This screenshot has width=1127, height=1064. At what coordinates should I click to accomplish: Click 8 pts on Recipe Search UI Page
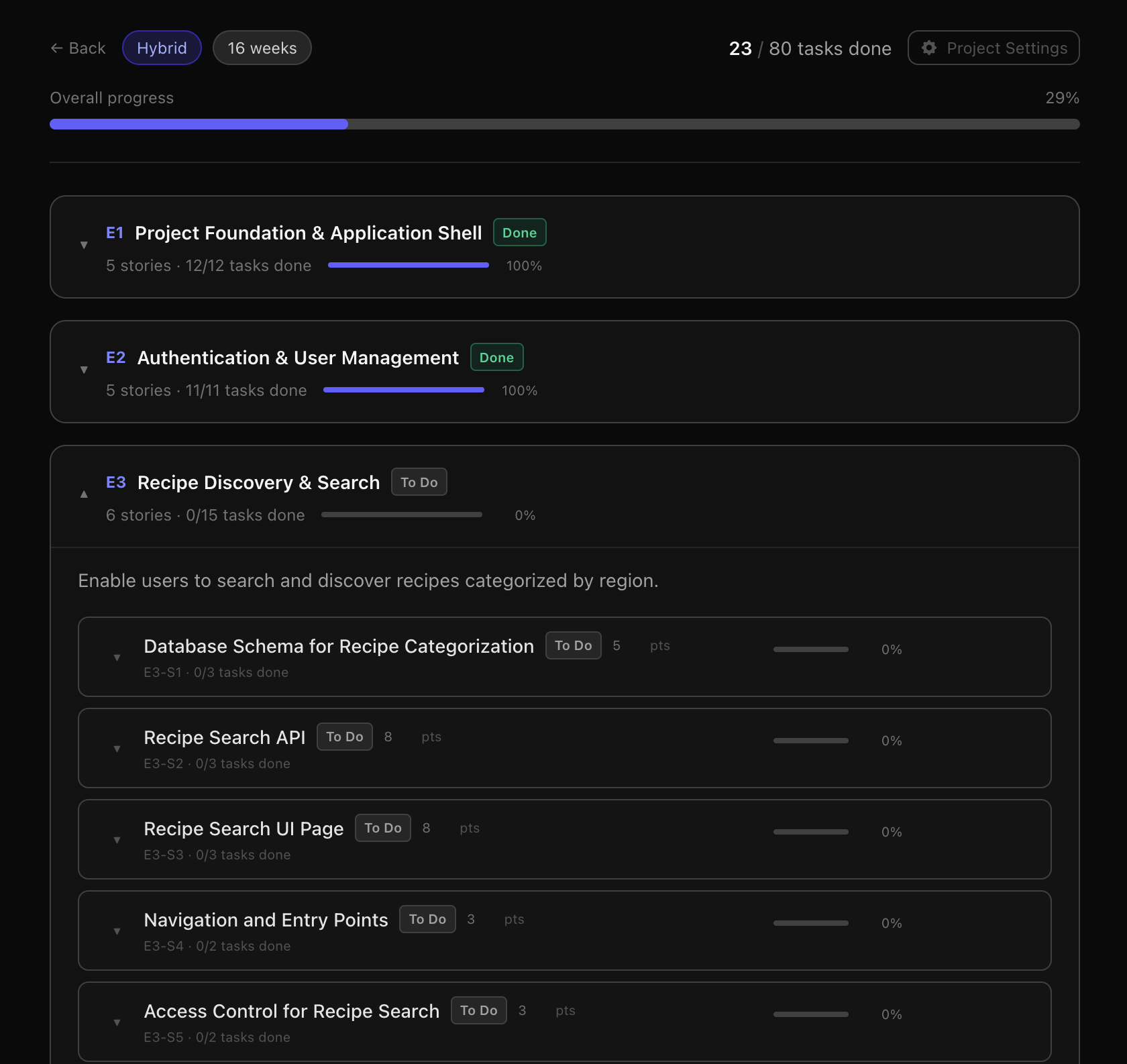pos(451,828)
